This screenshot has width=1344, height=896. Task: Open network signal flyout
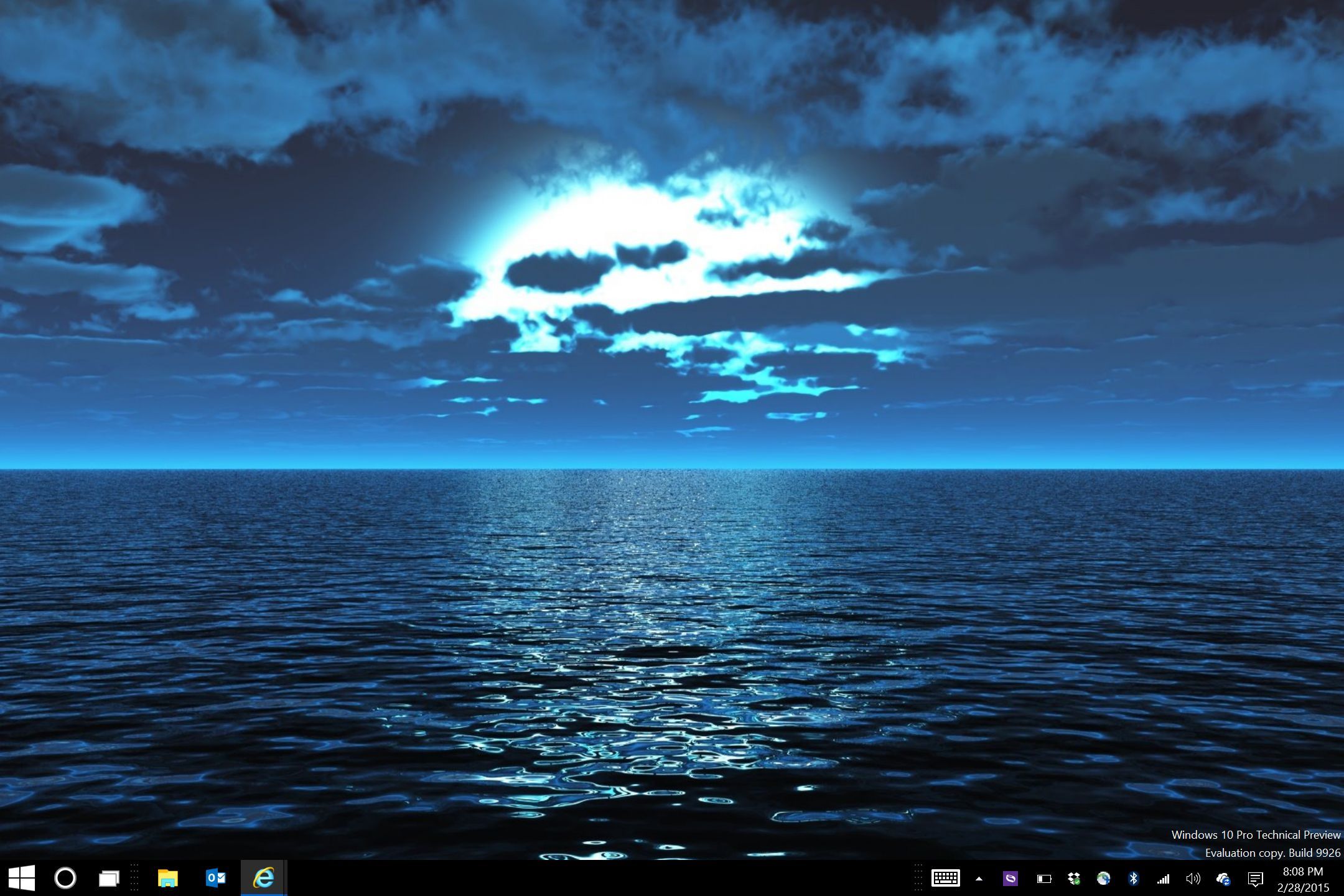(1163, 879)
